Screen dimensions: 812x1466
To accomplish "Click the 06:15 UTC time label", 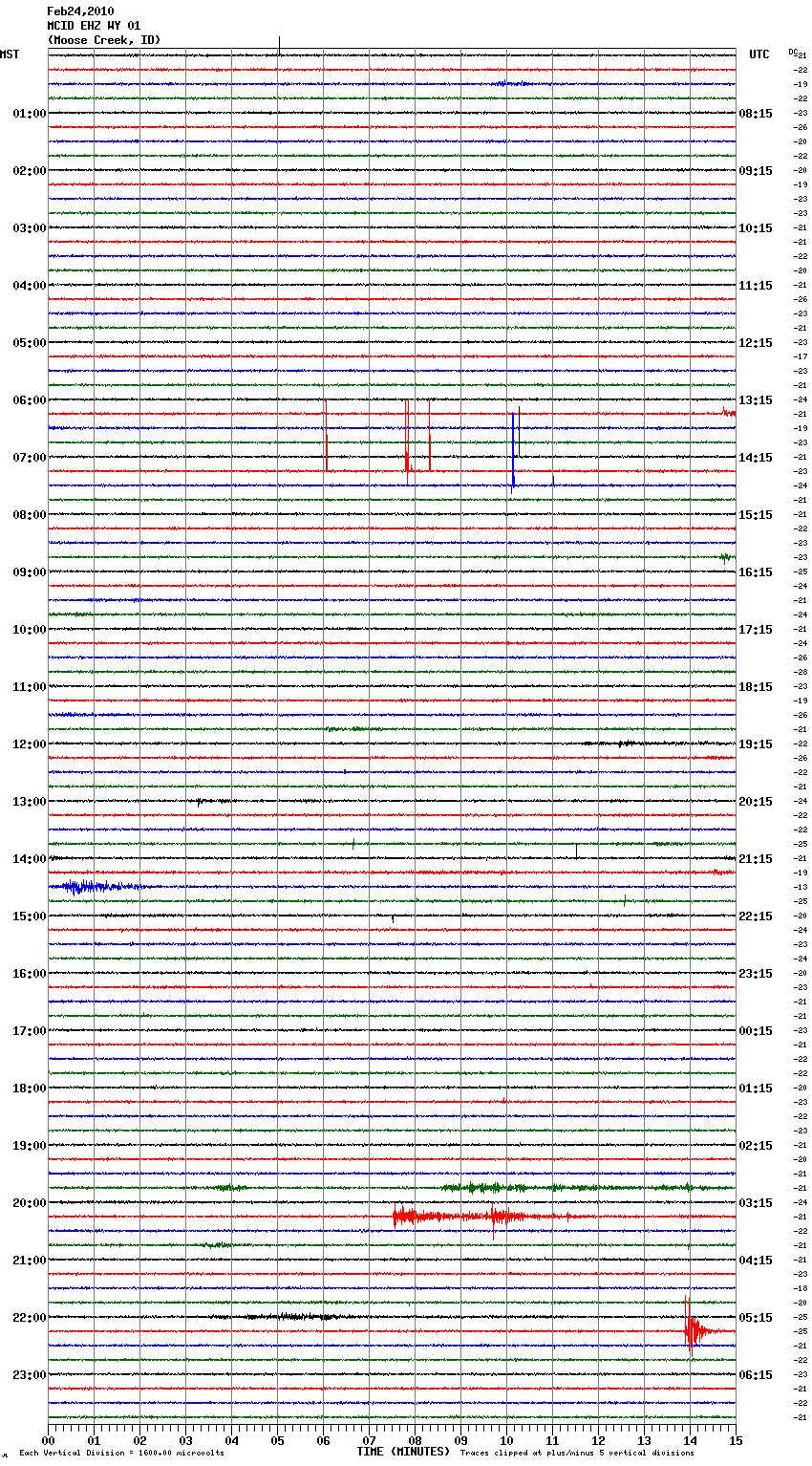I will [756, 1375].
